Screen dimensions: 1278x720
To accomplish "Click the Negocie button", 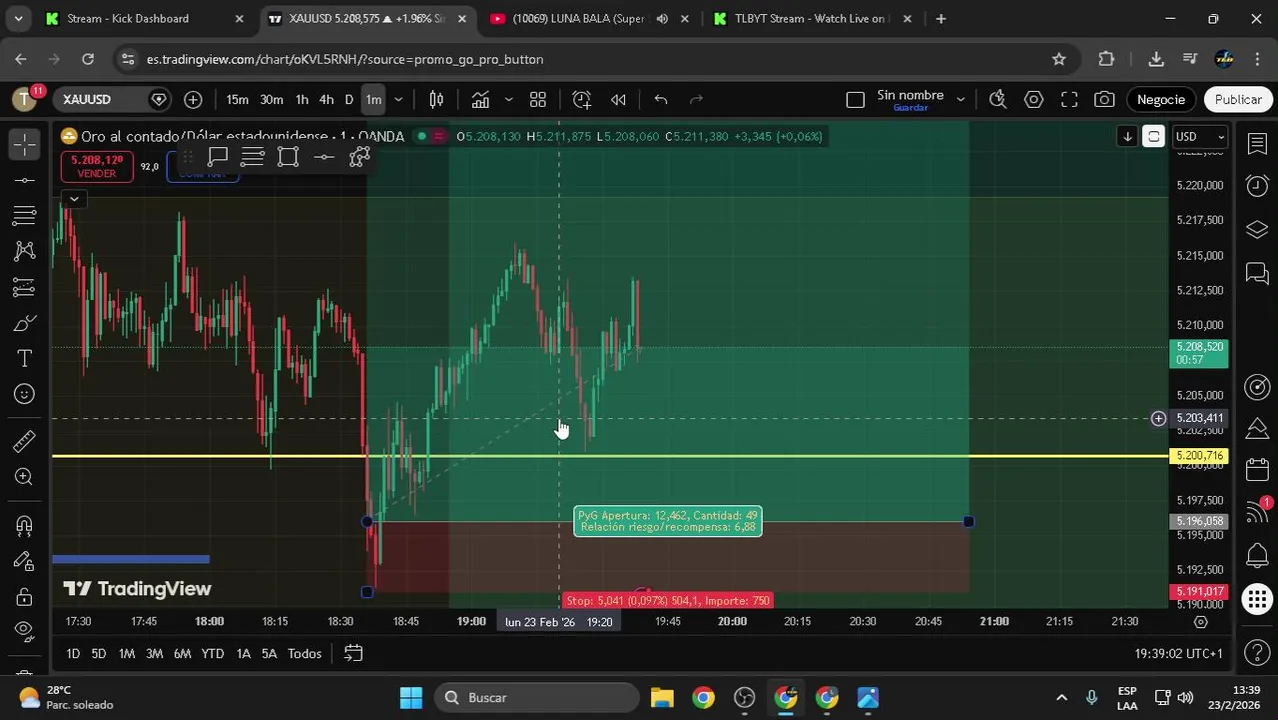I will (1160, 99).
